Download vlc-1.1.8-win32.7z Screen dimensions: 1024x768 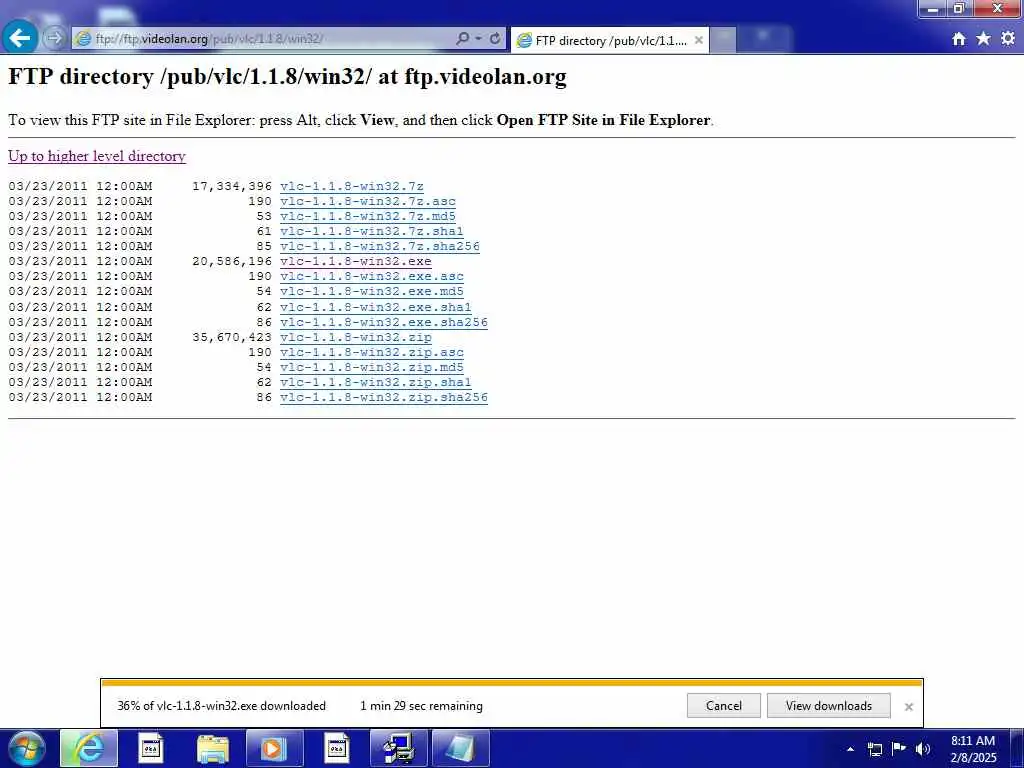click(x=352, y=186)
